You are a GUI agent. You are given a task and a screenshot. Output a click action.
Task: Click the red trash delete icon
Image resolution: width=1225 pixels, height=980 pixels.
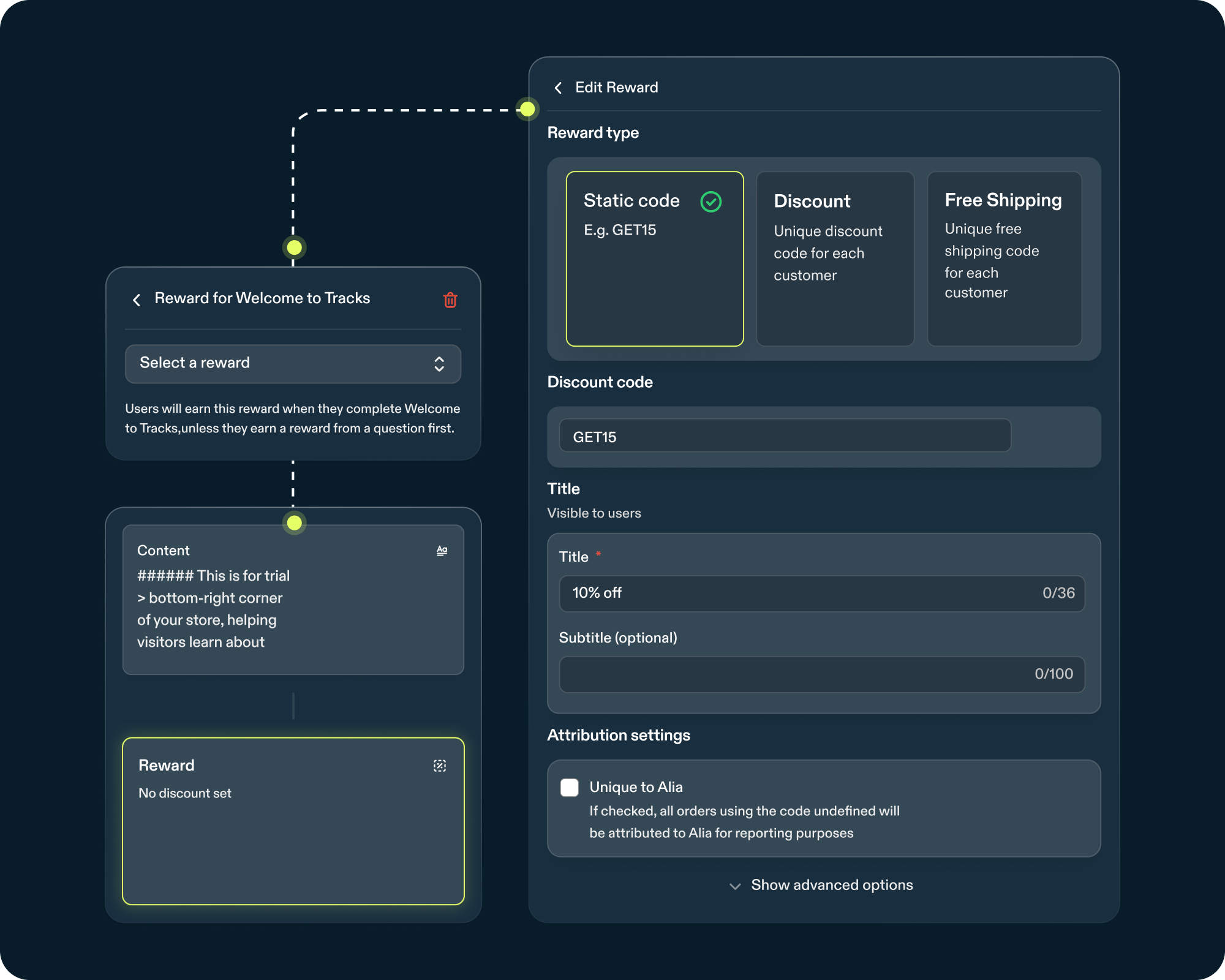click(x=450, y=300)
